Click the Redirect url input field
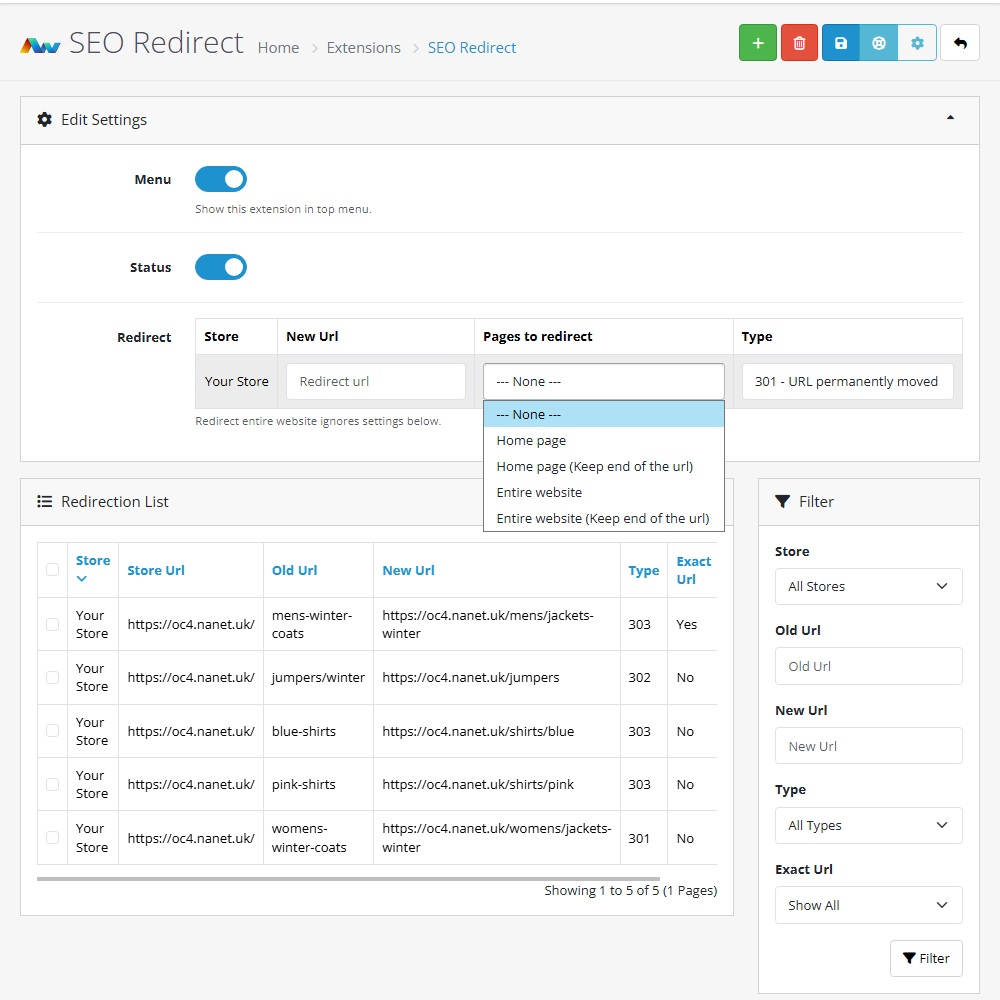Image resolution: width=1000 pixels, height=1000 pixels. 375,382
